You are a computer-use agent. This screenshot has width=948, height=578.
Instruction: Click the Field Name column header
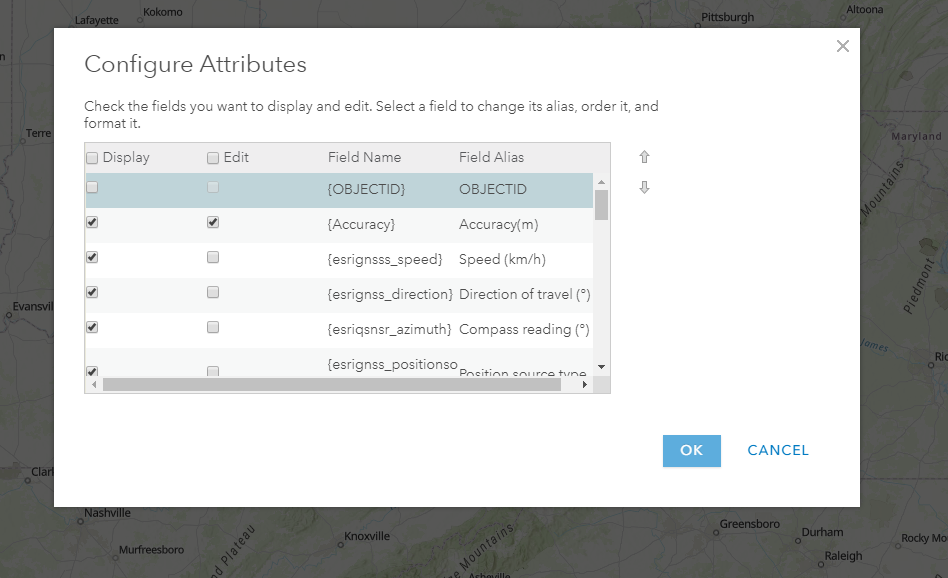click(x=365, y=157)
